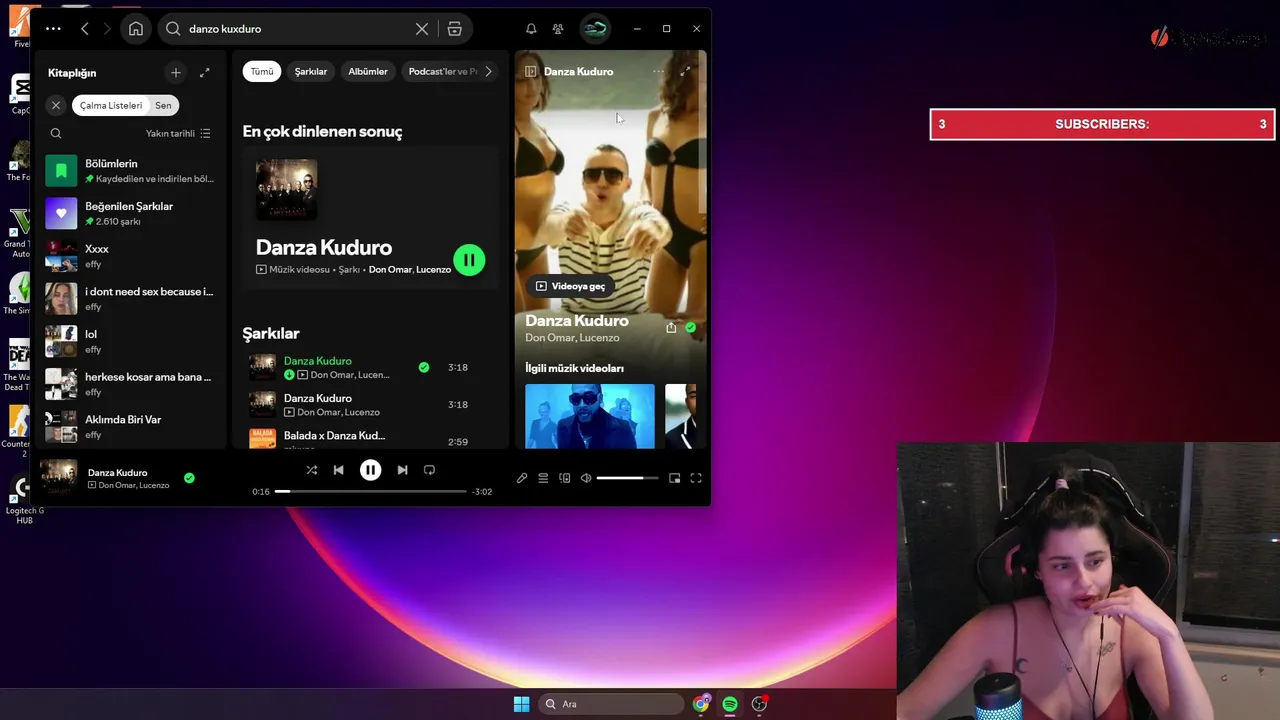
Task: Skip to the next track
Action: pyautogui.click(x=402, y=470)
